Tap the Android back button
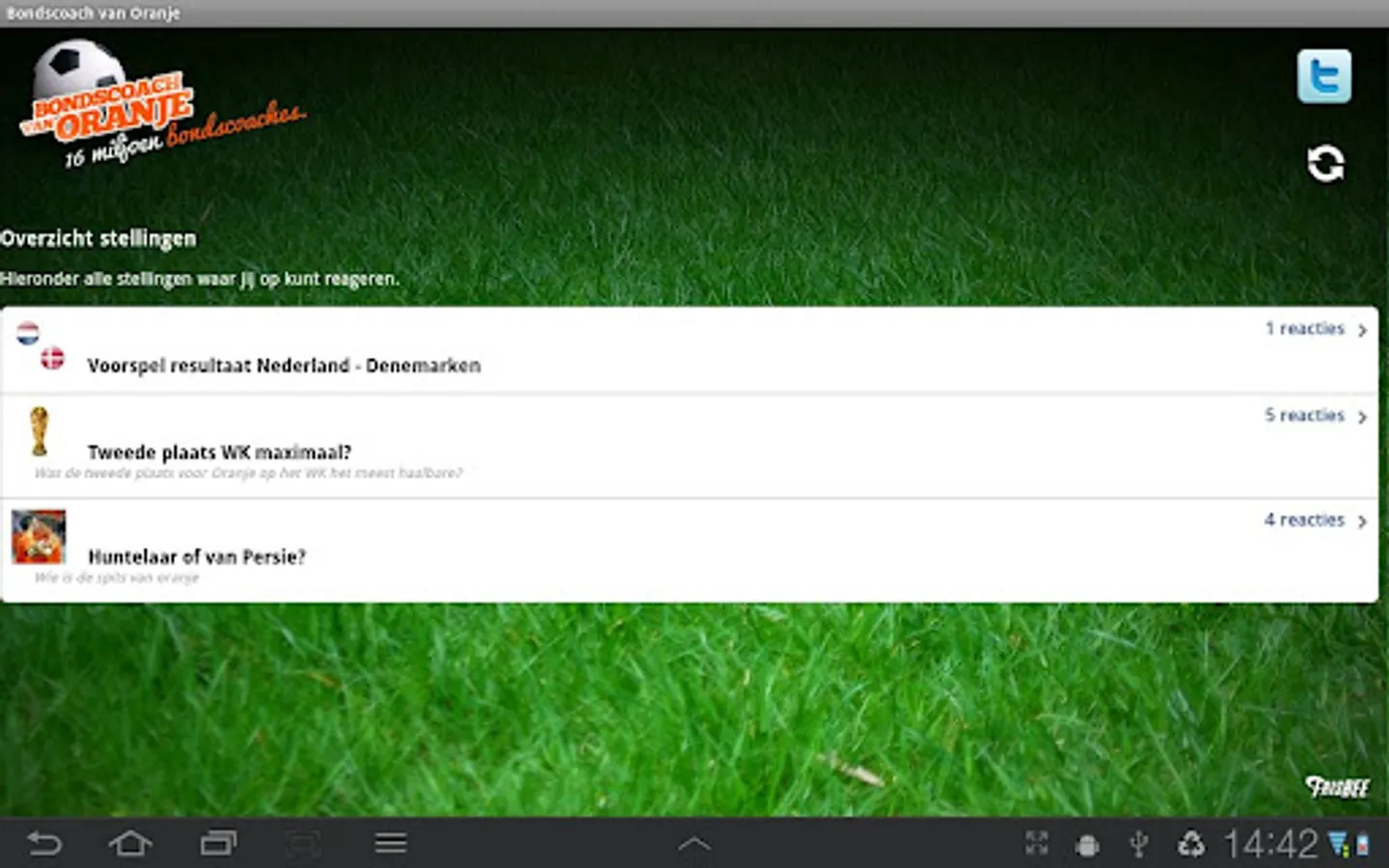Viewport: 1389px width, 868px height. [44, 844]
